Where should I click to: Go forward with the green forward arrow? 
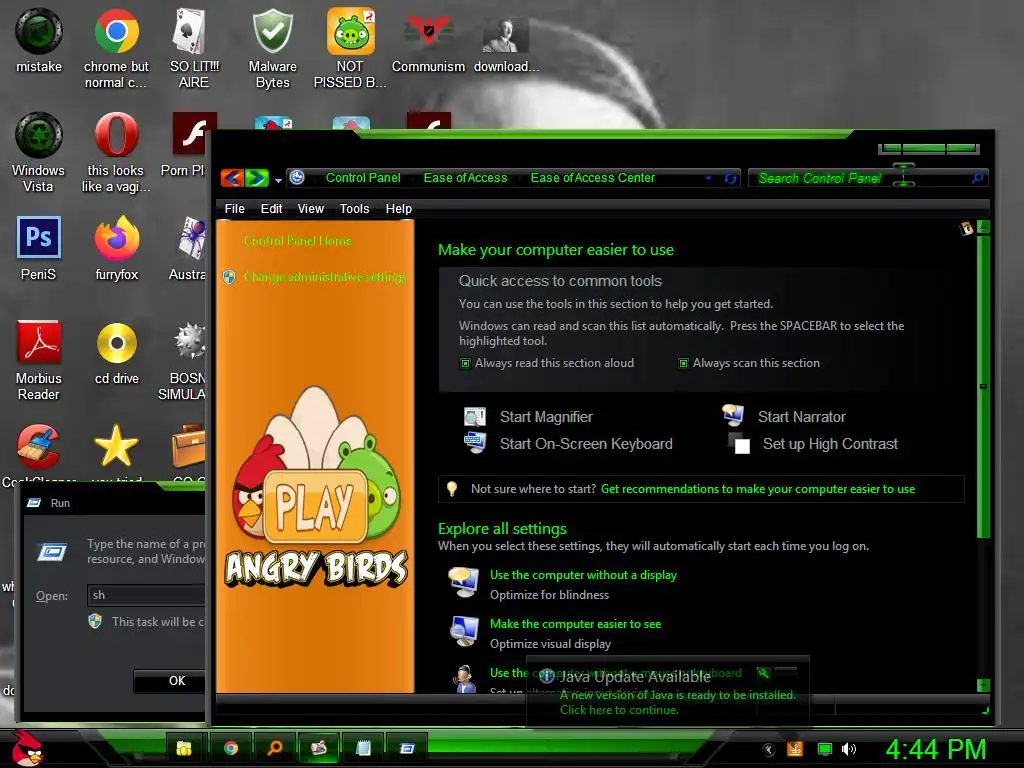[257, 178]
